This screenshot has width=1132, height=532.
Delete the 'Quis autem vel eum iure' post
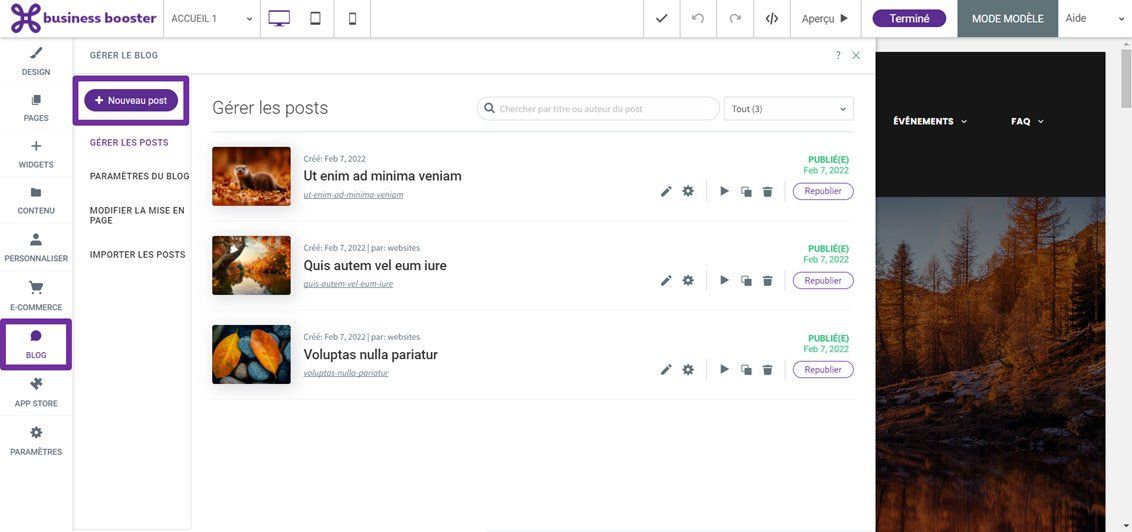(x=767, y=281)
